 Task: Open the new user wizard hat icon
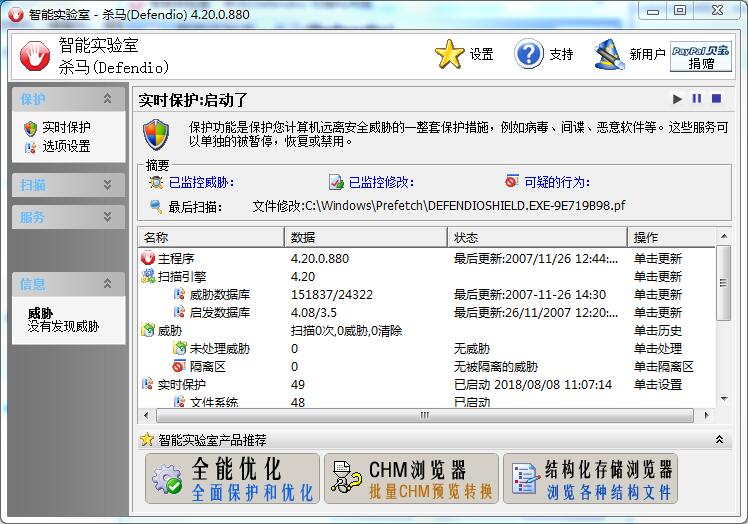click(x=609, y=54)
